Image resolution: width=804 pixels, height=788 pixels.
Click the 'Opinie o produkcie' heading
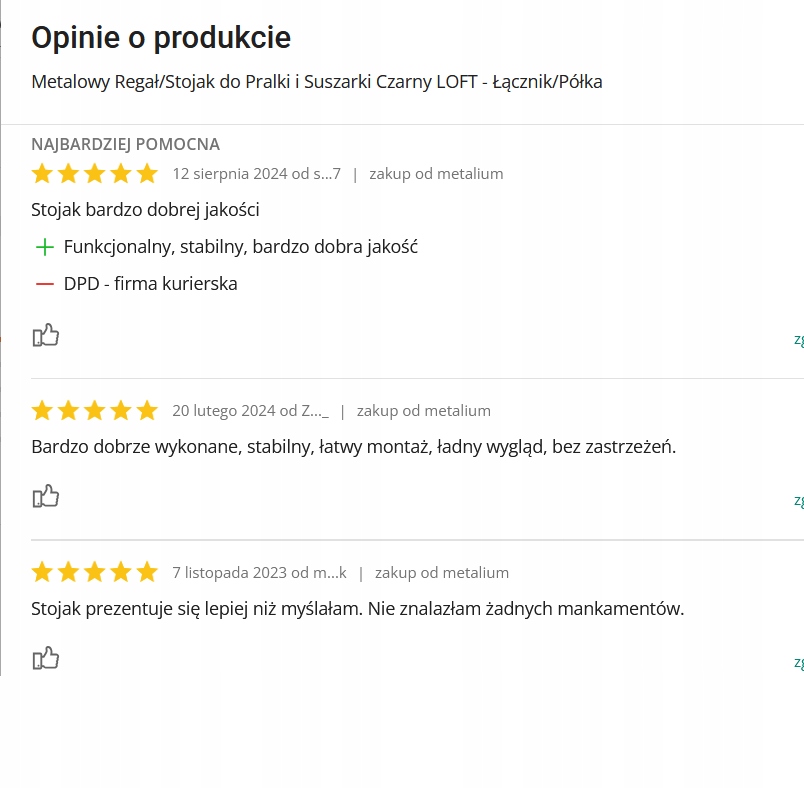[161, 38]
